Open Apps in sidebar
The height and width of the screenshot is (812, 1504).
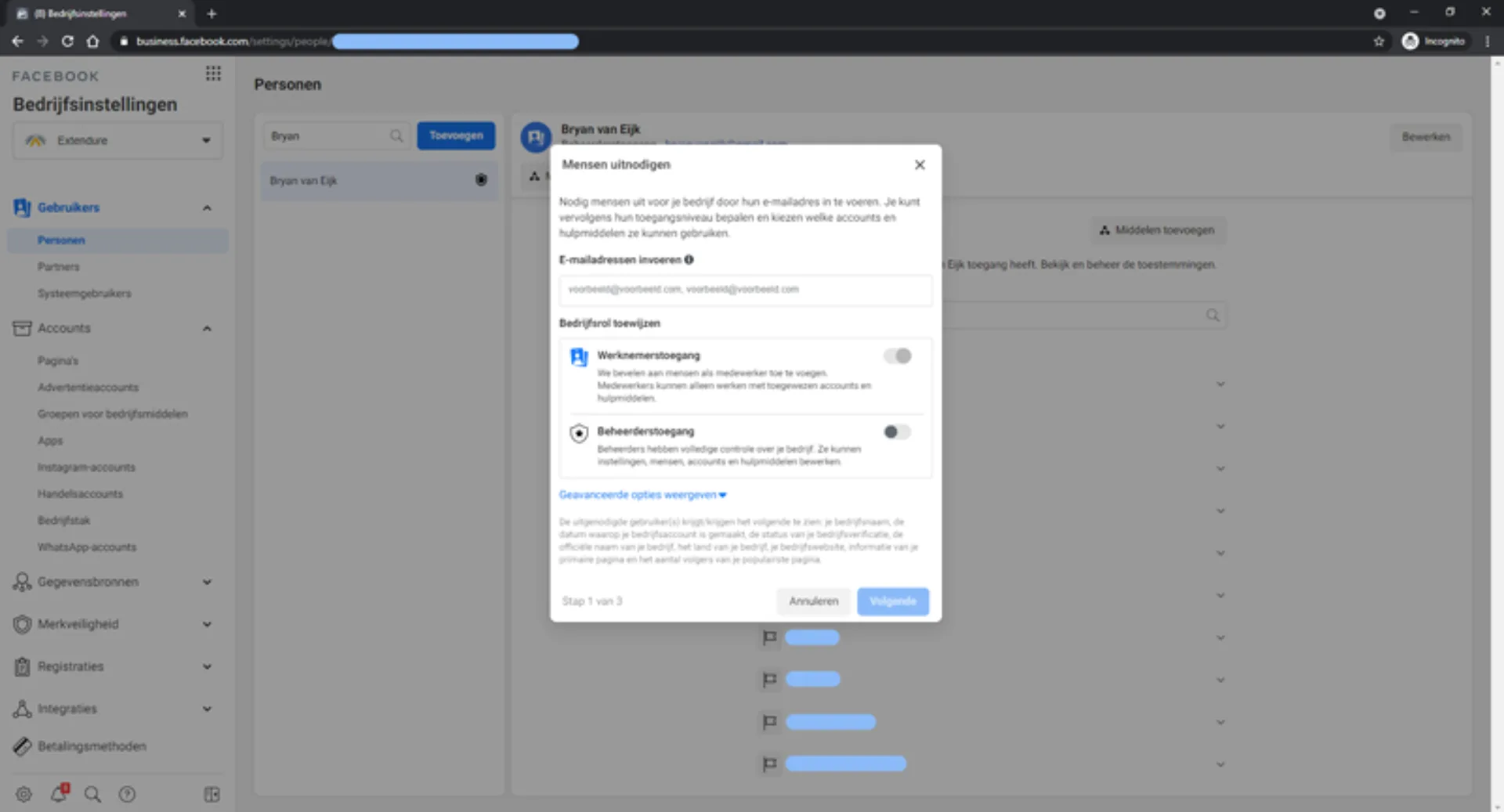point(50,441)
